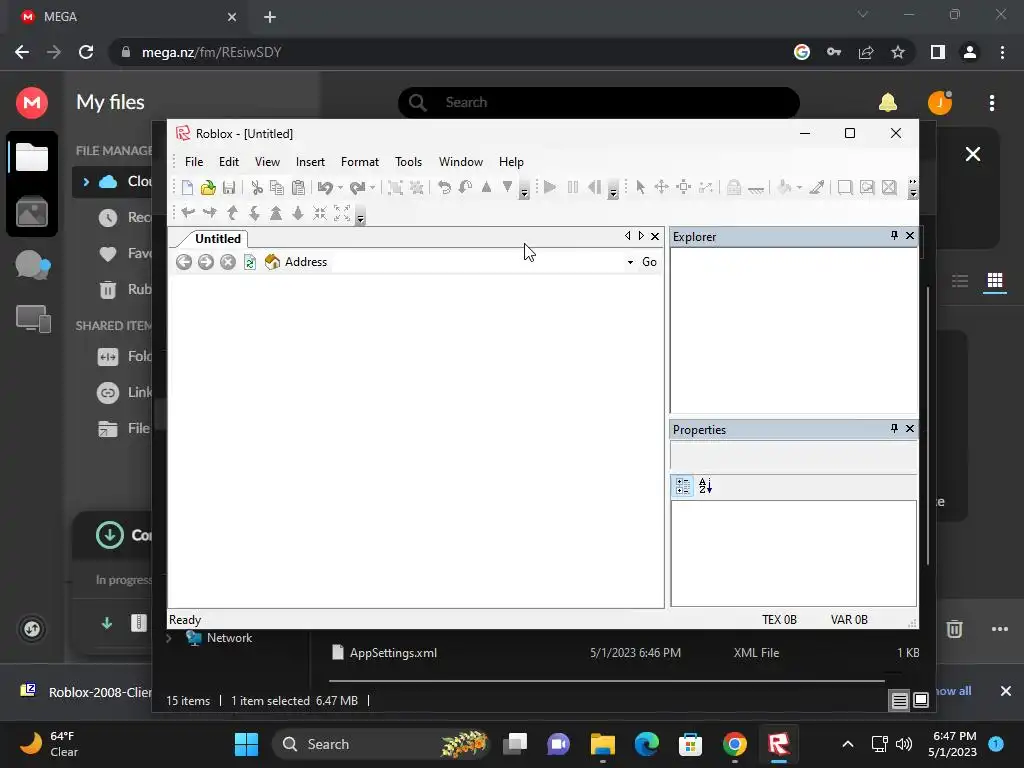This screenshot has height=768, width=1024.
Task: Select the eyedropper dropper tool
Action: click(x=817, y=188)
